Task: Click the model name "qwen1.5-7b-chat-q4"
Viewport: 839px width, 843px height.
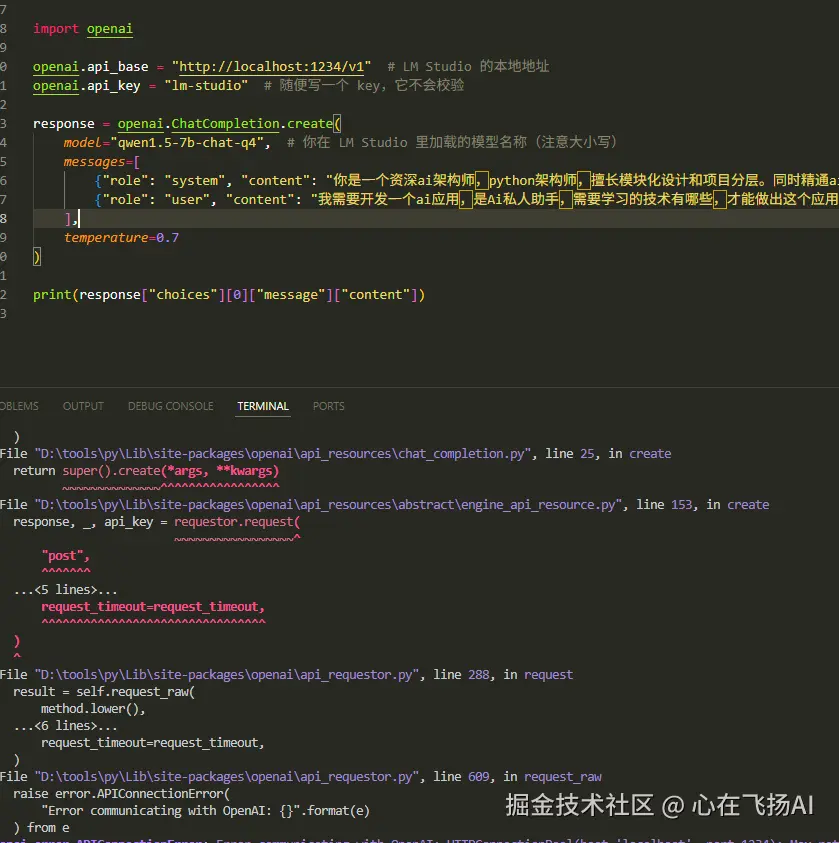Action: (190, 142)
